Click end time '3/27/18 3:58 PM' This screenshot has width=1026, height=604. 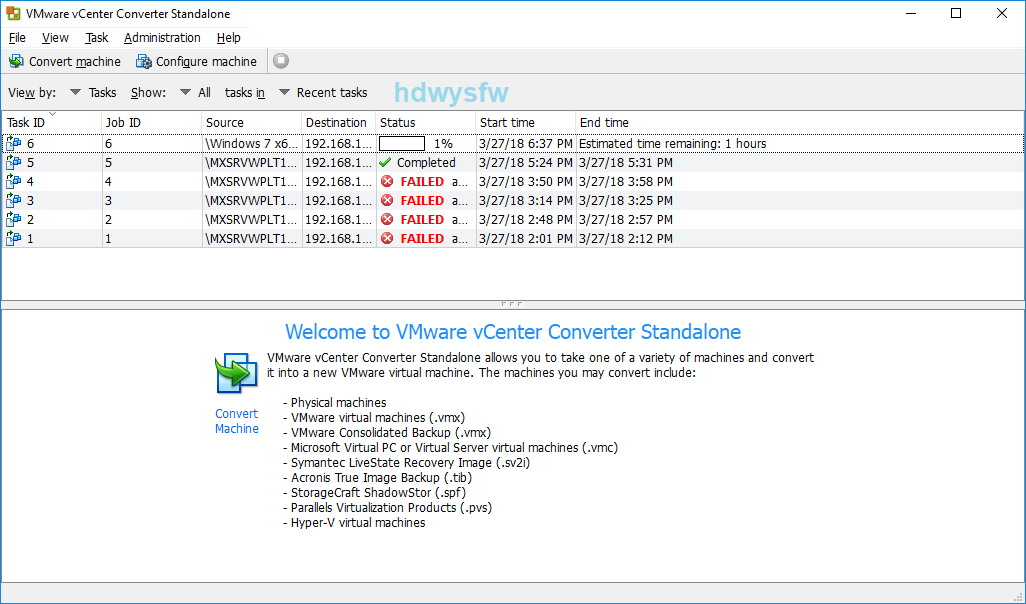pyautogui.click(x=626, y=181)
